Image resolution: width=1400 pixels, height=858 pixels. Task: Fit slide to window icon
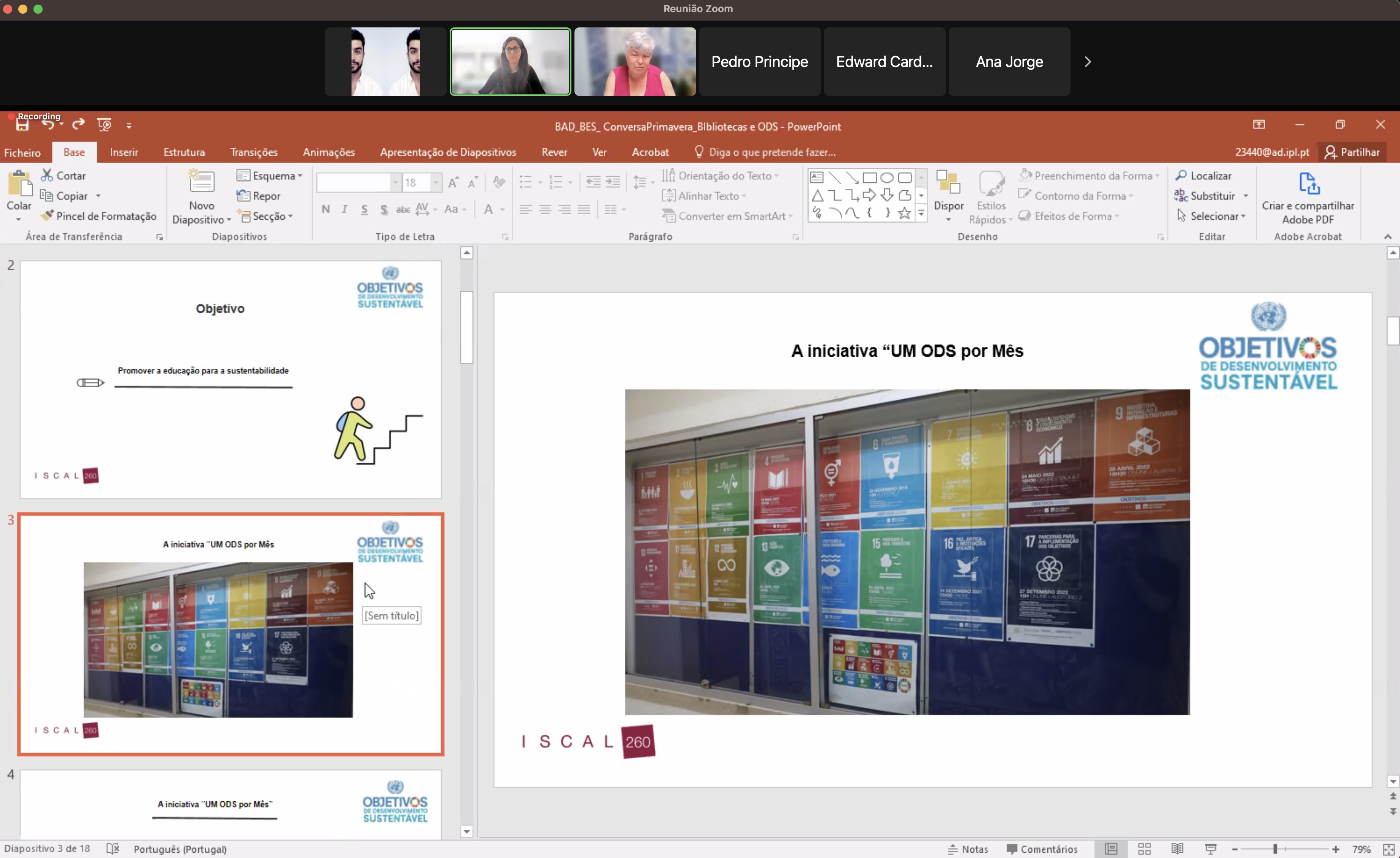coord(1388,849)
